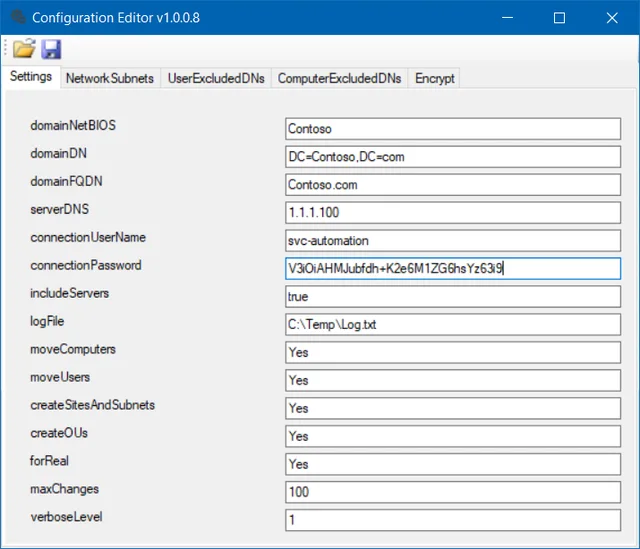Click the connectionPassword input field
640x549 pixels.
click(453, 269)
